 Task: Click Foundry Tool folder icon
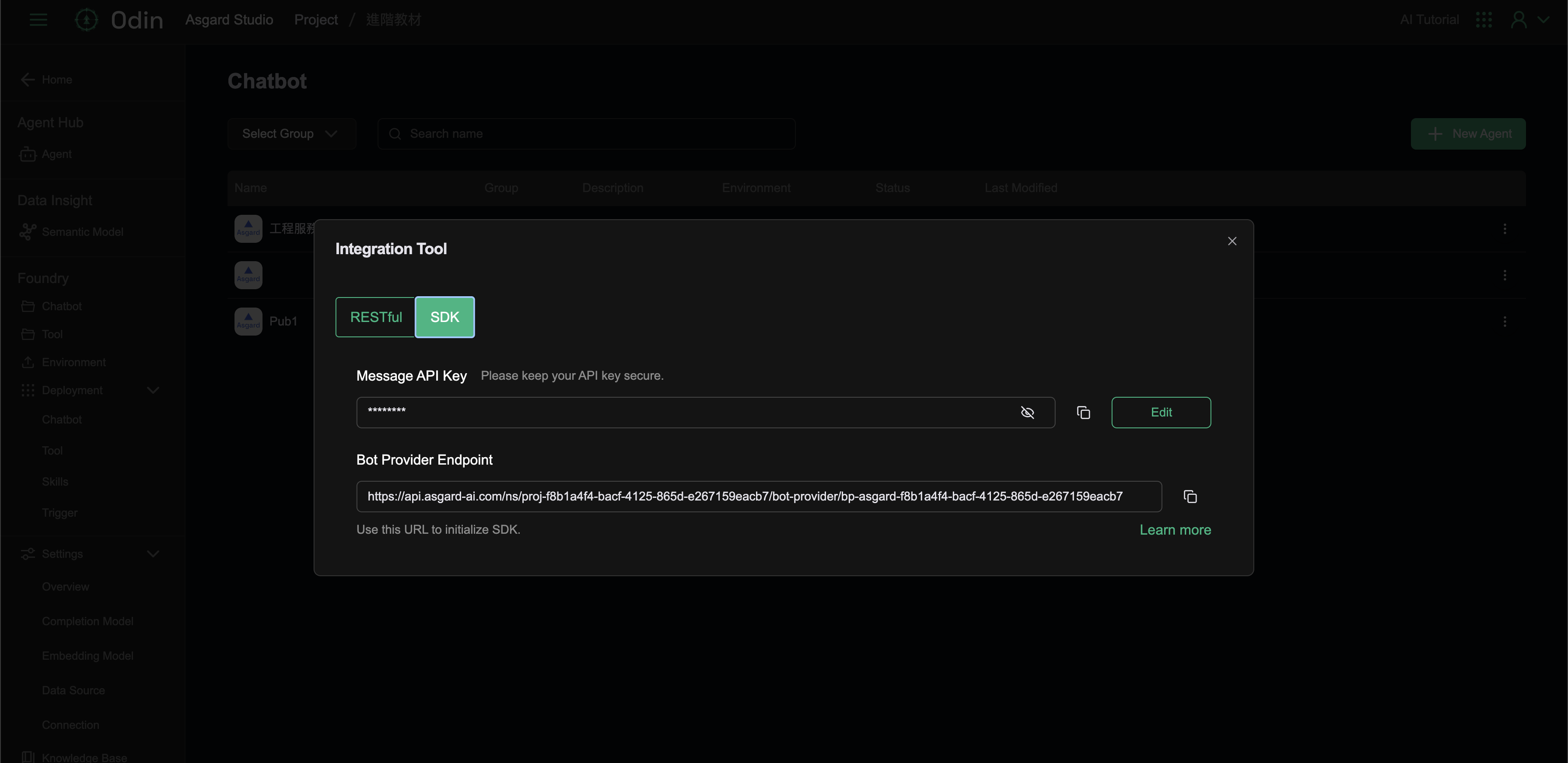pyautogui.click(x=28, y=334)
